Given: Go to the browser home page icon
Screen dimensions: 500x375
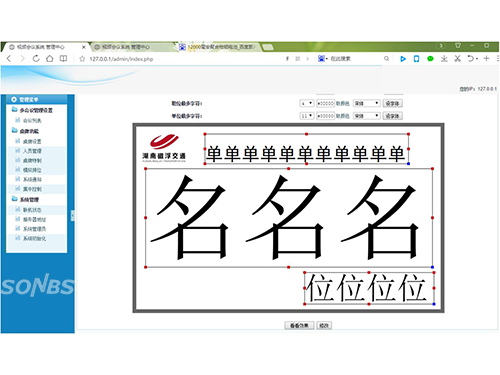Looking at the screenshot, I should (50, 59).
